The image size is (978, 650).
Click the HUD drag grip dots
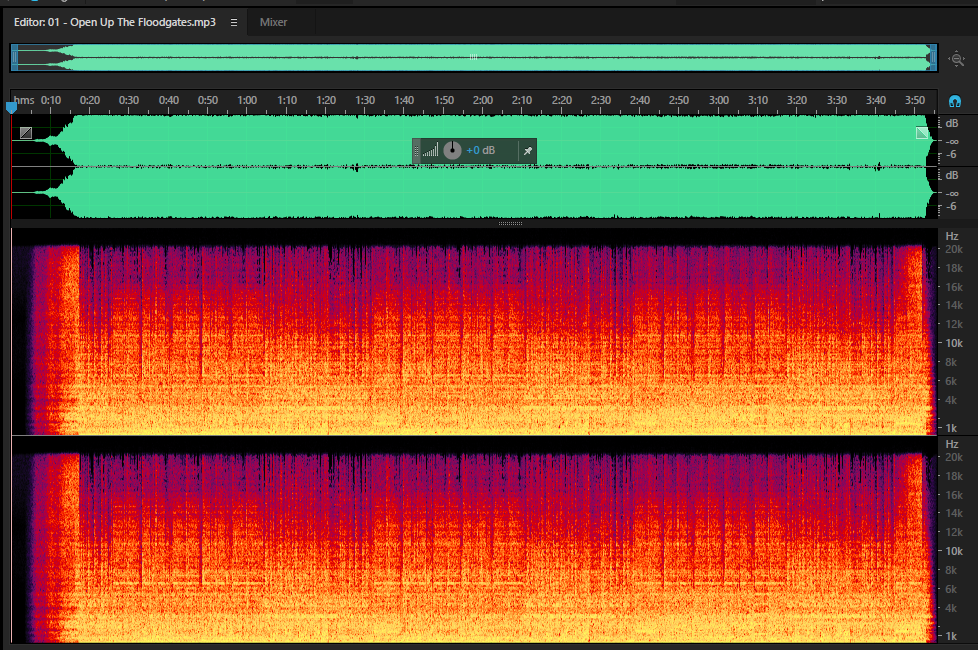417,151
